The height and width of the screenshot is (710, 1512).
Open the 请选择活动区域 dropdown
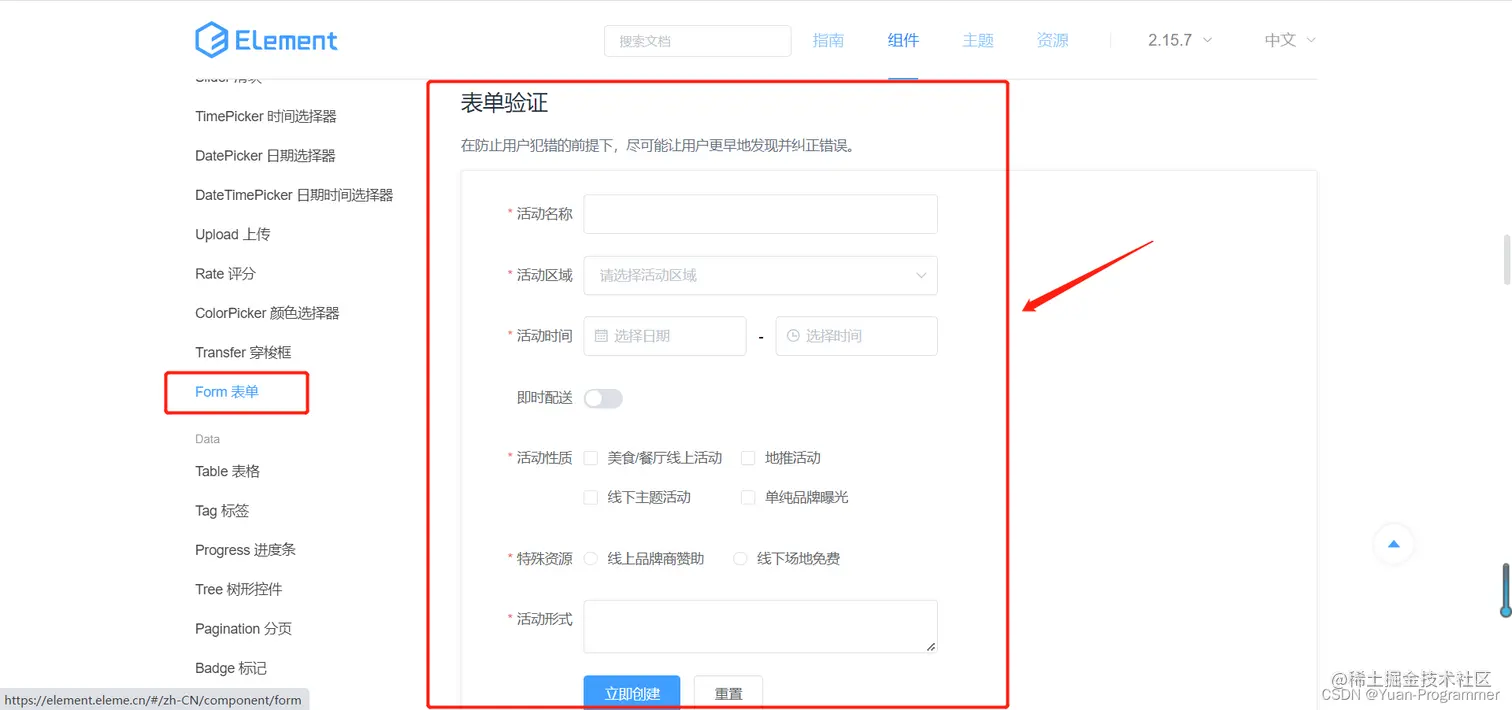pyautogui.click(x=760, y=275)
